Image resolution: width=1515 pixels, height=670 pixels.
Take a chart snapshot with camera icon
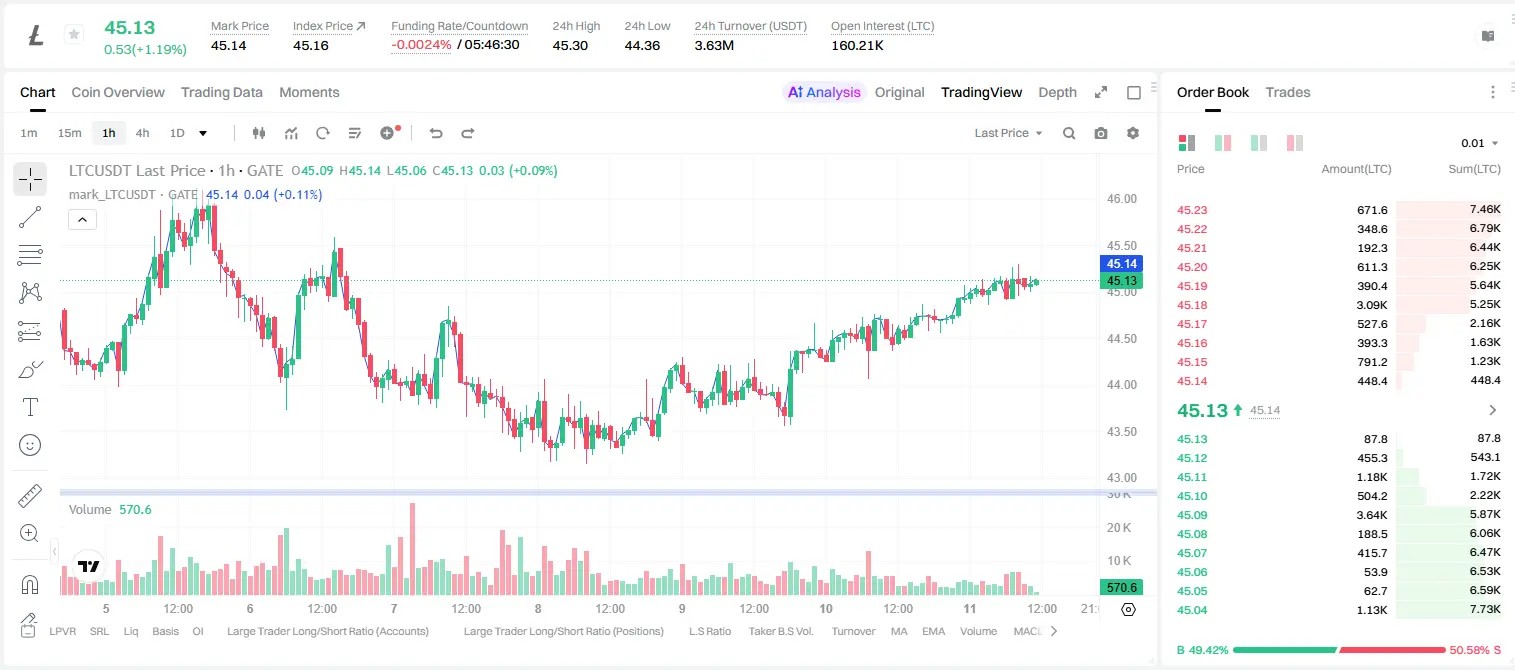point(1101,133)
